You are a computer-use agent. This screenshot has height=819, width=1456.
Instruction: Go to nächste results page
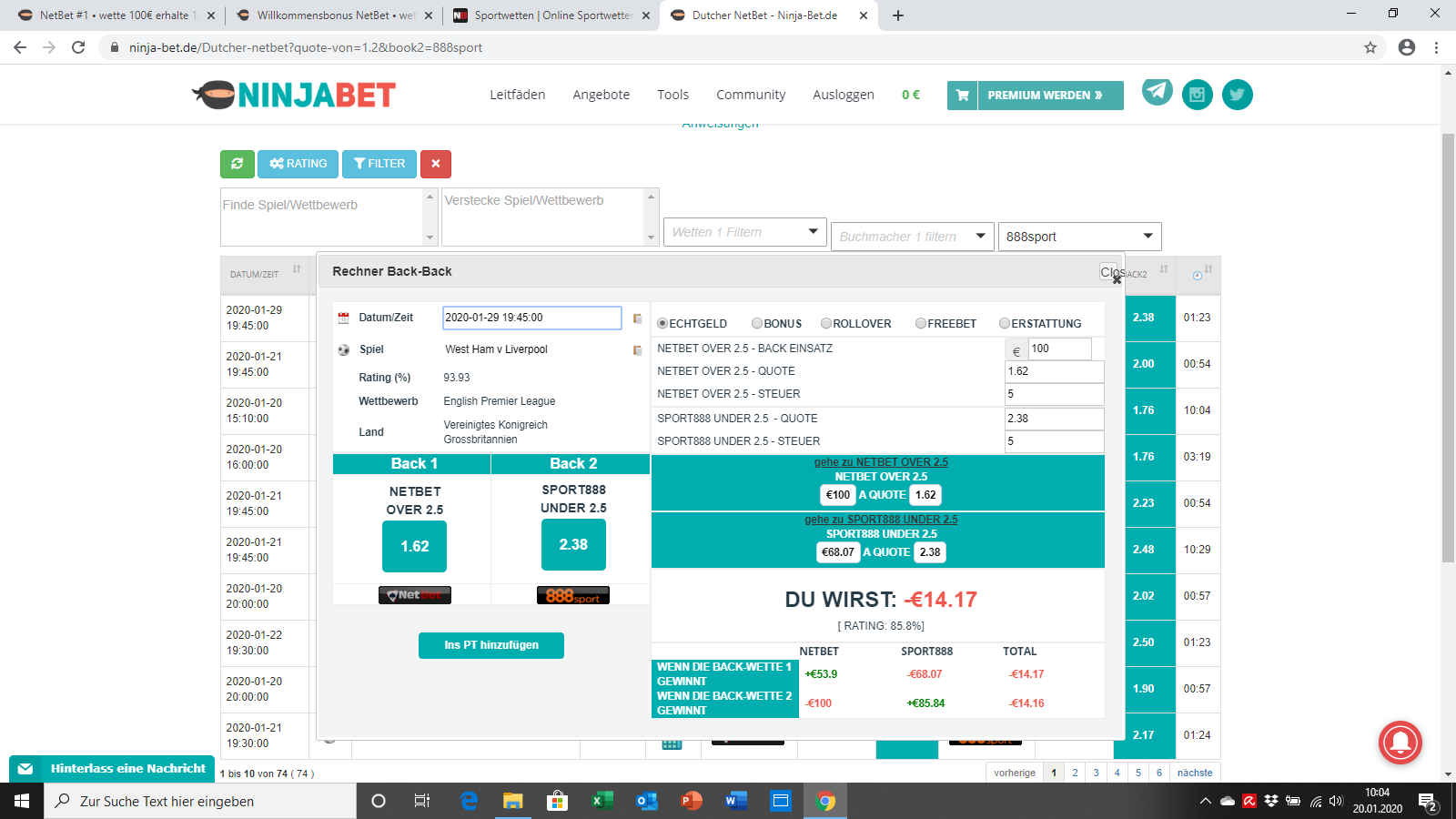(1195, 773)
